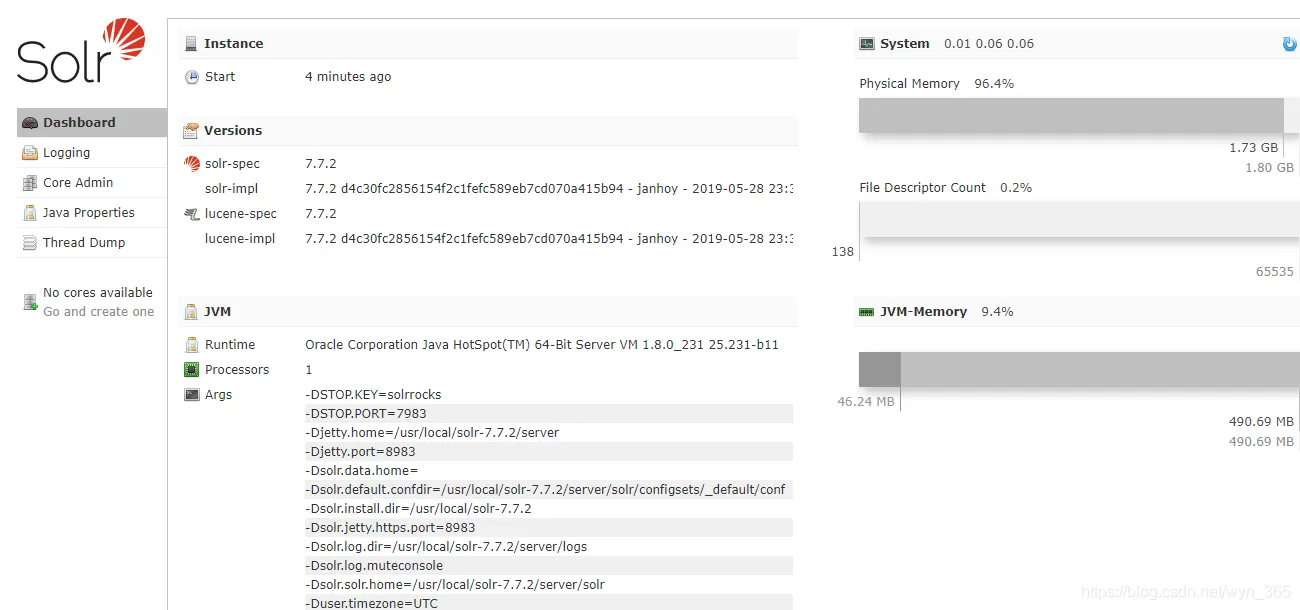
Task: Click the "Go and create one" link
Action: coord(99,312)
